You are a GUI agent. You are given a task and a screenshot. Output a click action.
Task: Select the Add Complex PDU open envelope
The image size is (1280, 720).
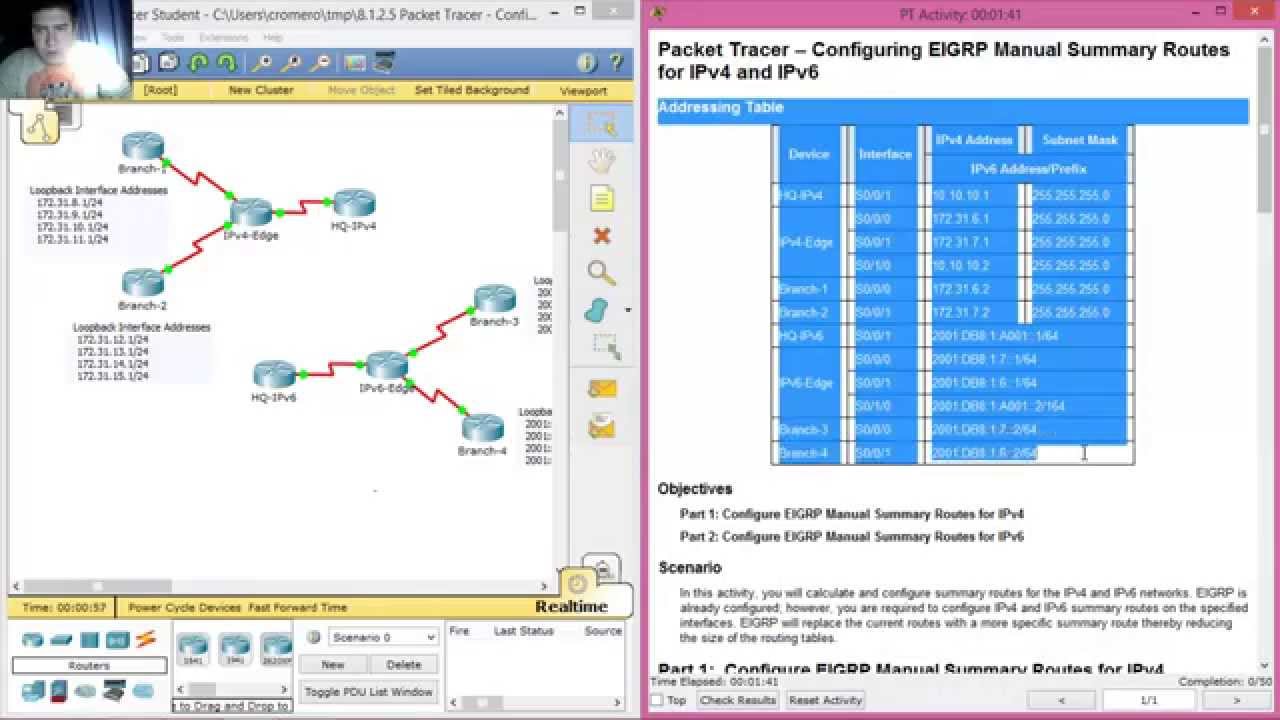602,427
